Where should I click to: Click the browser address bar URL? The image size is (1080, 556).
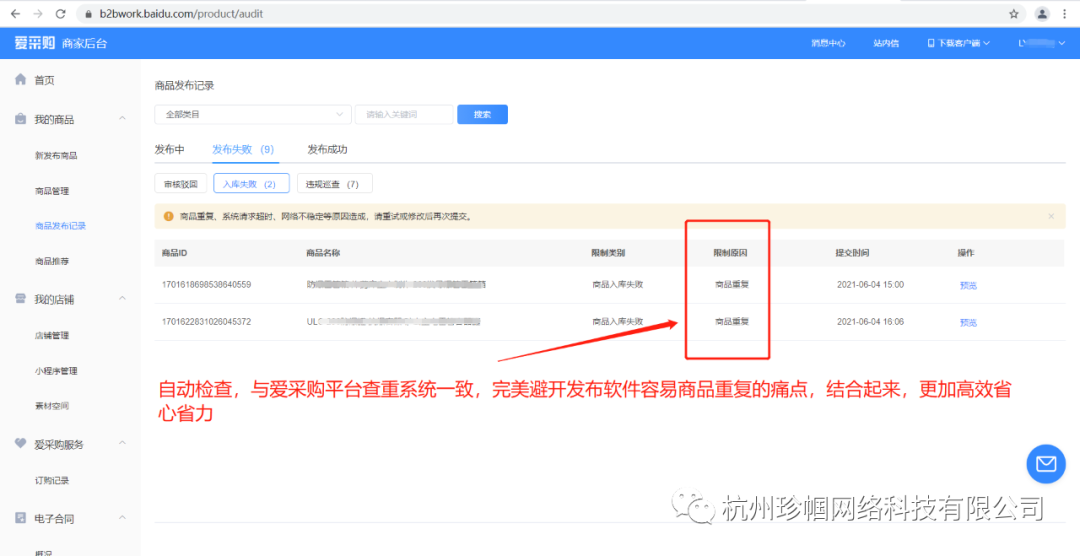click(183, 14)
